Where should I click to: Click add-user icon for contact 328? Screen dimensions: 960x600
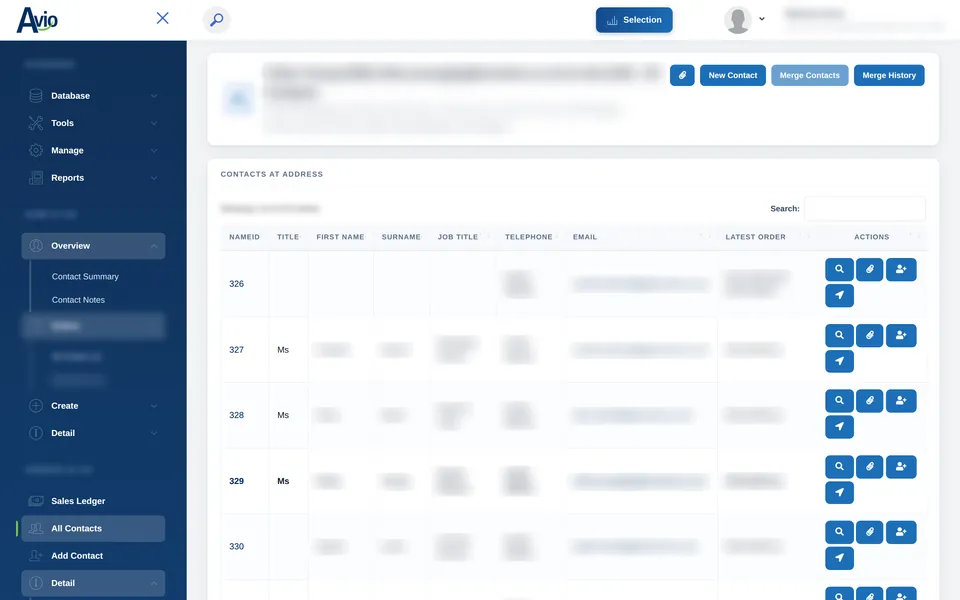click(x=901, y=401)
